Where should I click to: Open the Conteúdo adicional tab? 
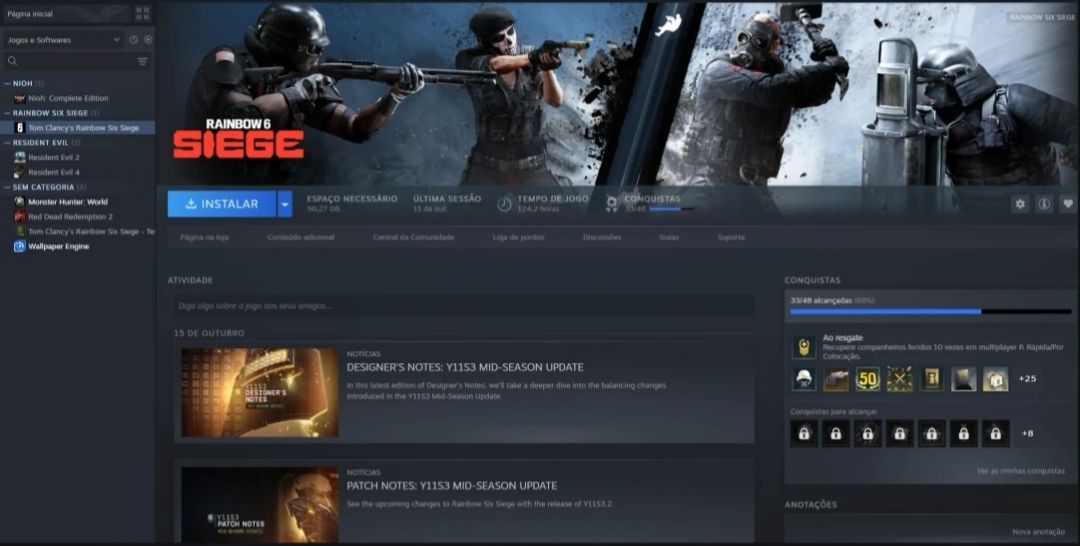coord(301,237)
